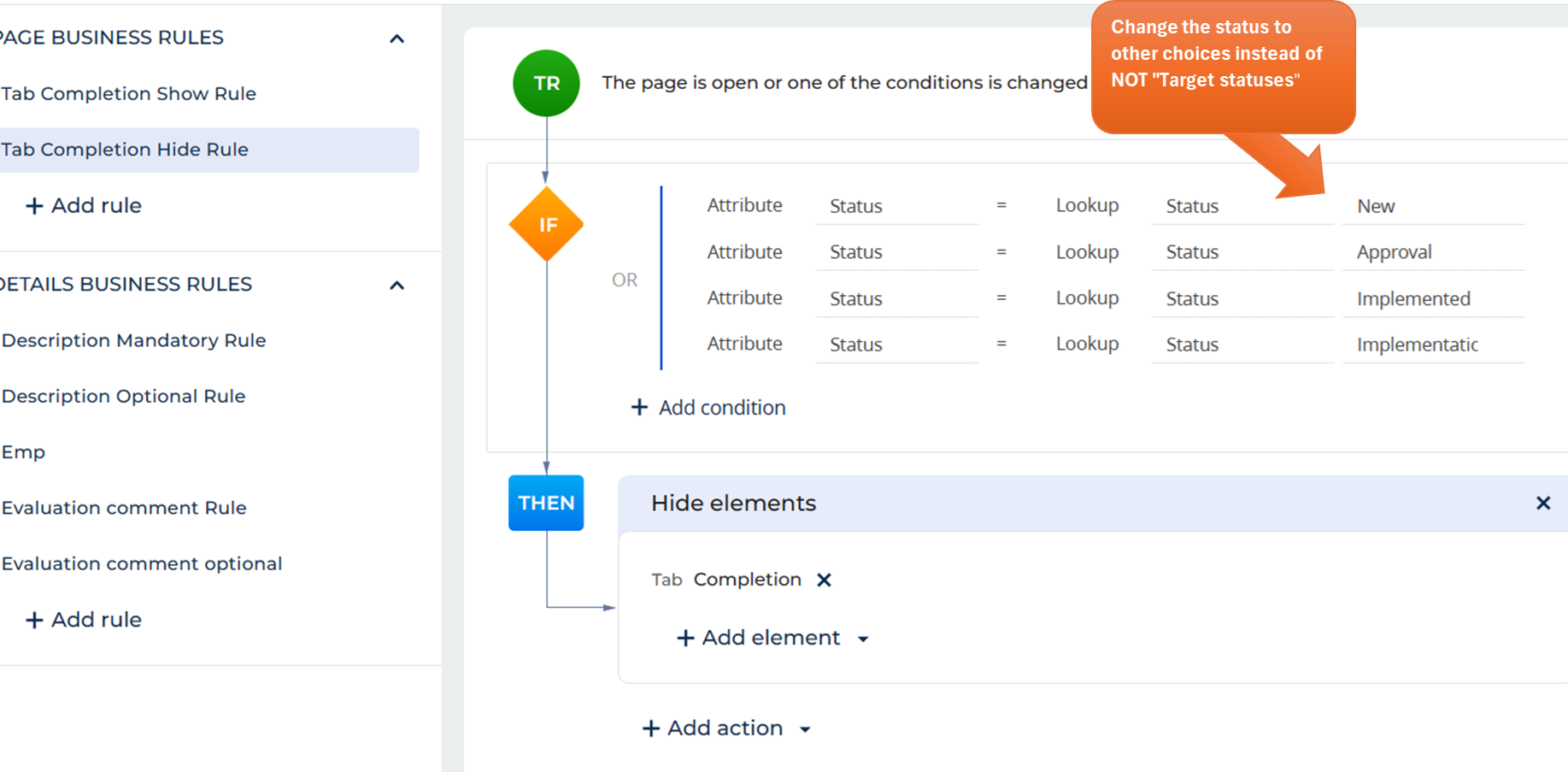1568x772 pixels.
Task: Close the Hide elements action panel
Action: [x=1543, y=503]
